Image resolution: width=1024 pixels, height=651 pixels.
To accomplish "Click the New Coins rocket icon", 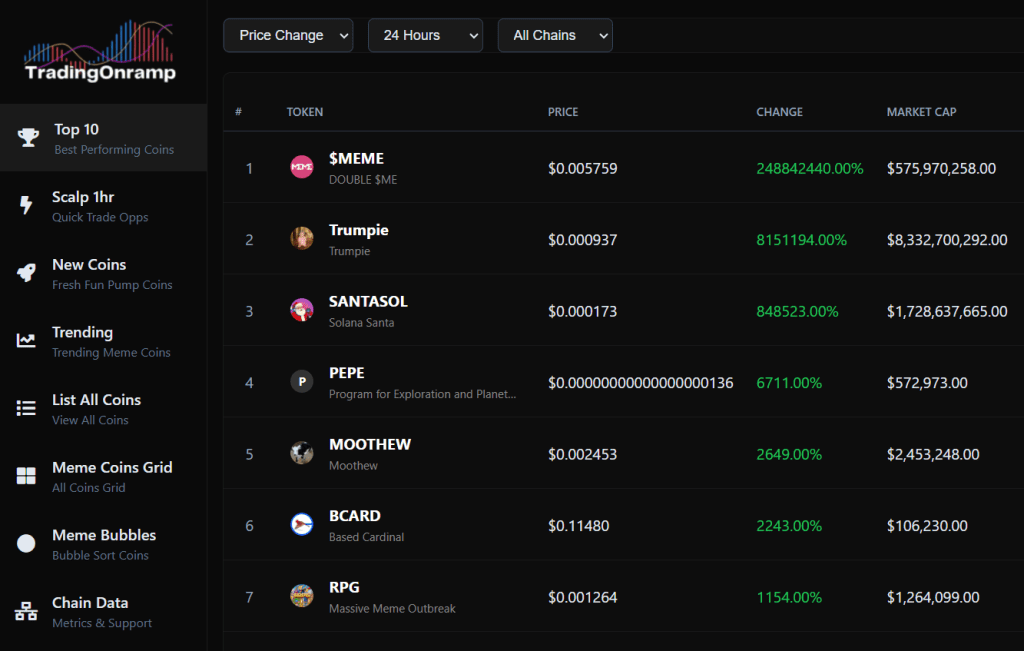I will click(x=27, y=273).
